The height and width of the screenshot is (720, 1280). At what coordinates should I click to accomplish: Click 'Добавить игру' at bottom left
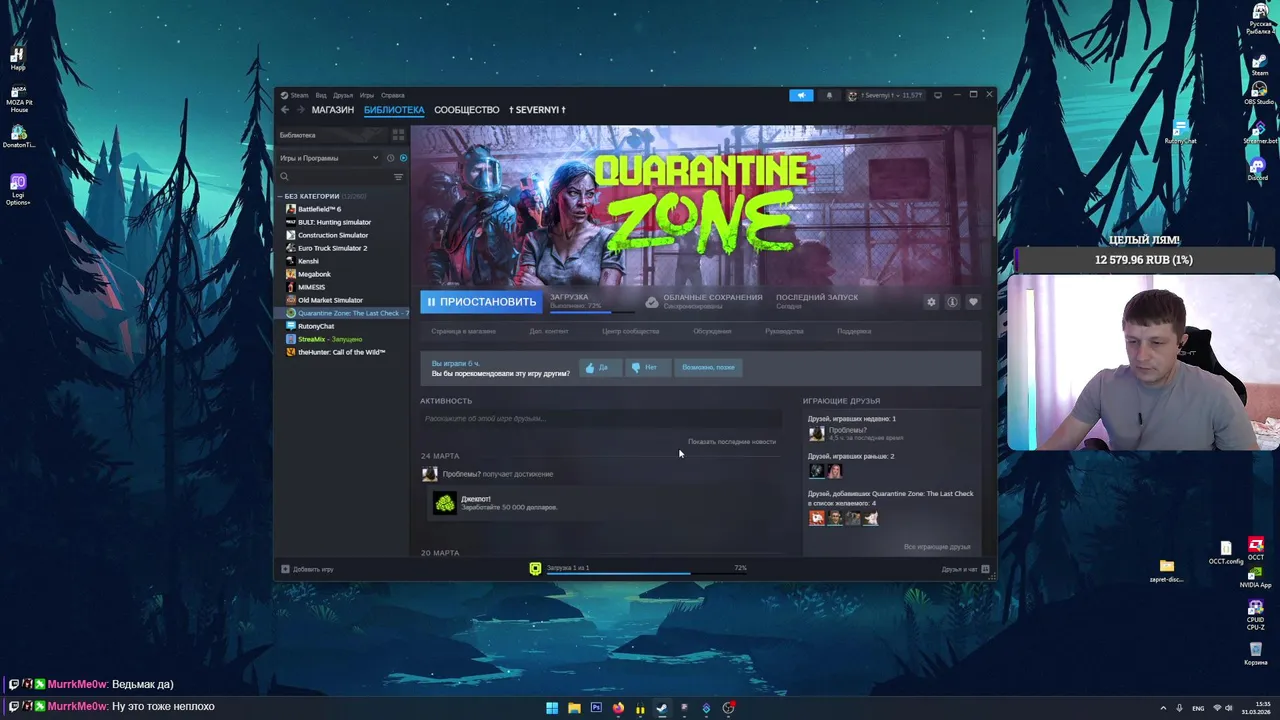[307, 569]
